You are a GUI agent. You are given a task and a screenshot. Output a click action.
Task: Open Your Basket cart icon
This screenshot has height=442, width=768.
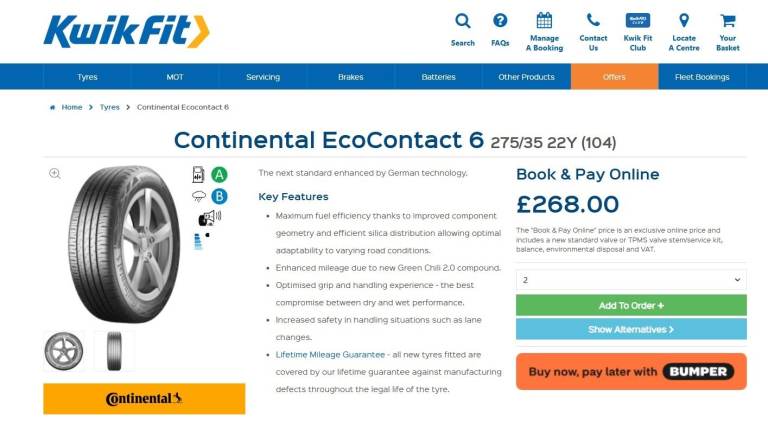(x=727, y=20)
